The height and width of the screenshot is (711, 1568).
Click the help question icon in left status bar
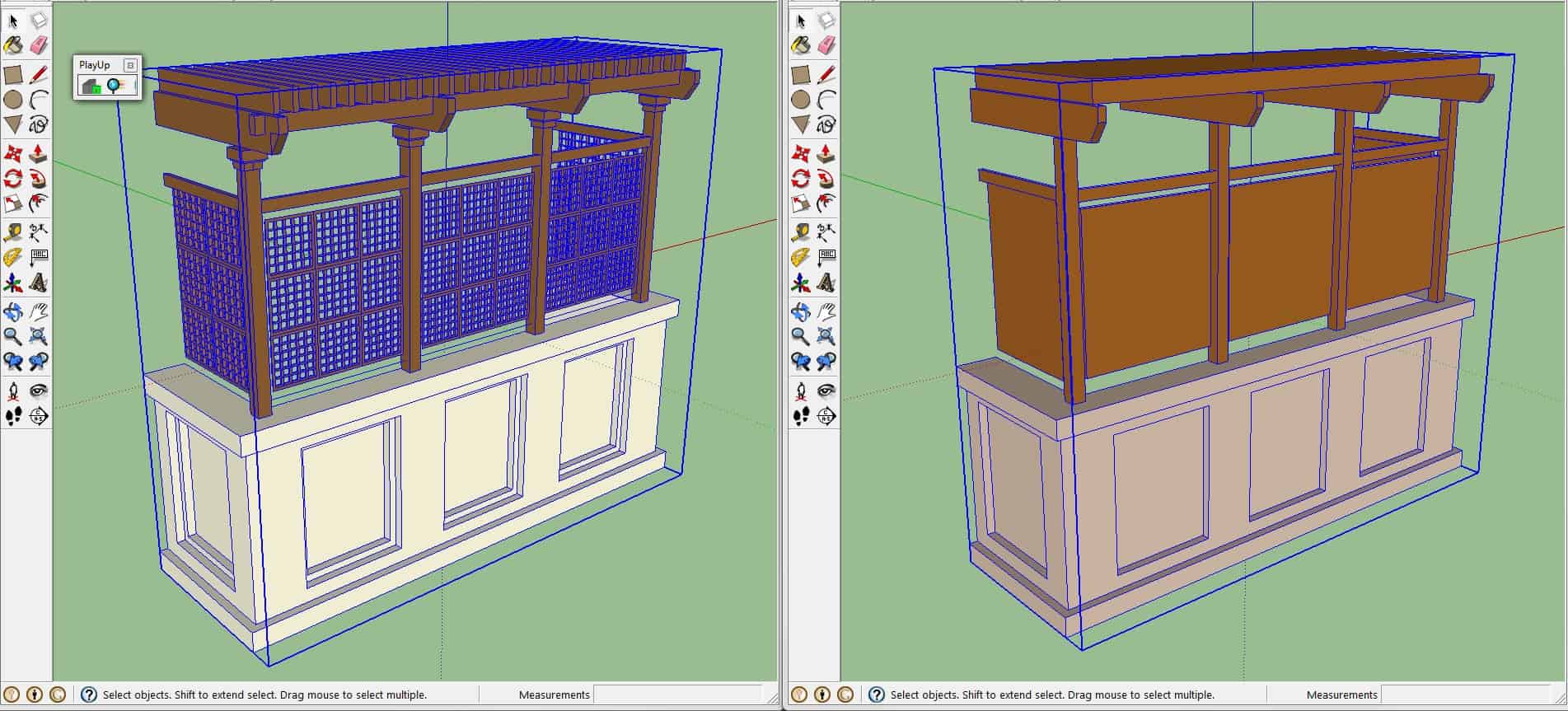[89, 695]
